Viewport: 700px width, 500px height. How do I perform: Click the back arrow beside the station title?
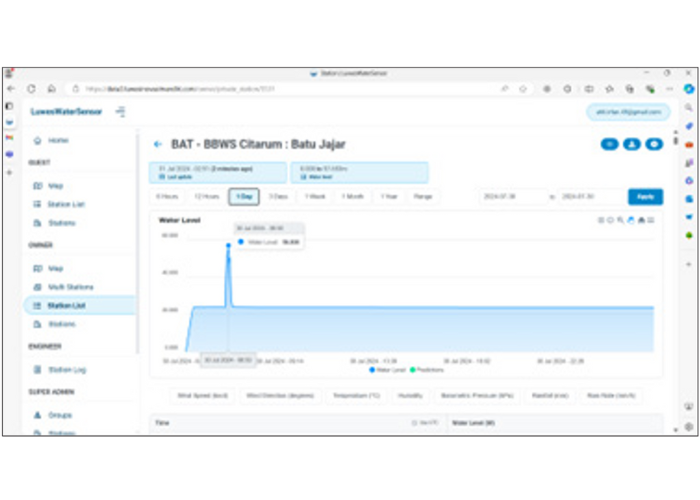tap(157, 145)
